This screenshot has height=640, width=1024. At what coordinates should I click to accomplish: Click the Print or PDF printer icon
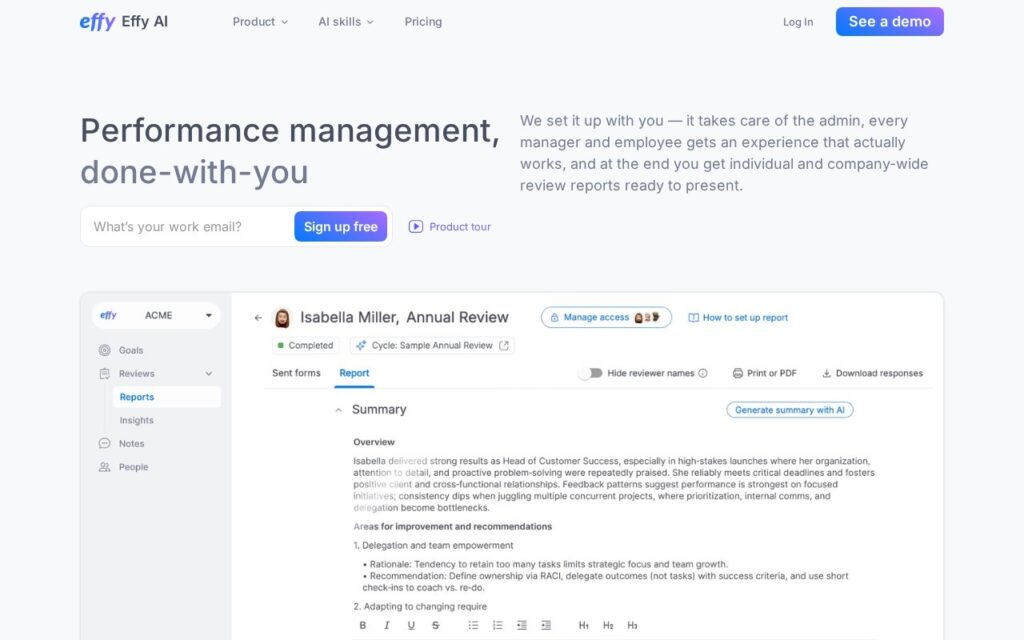pyautogui.click(x=737, y=374)
